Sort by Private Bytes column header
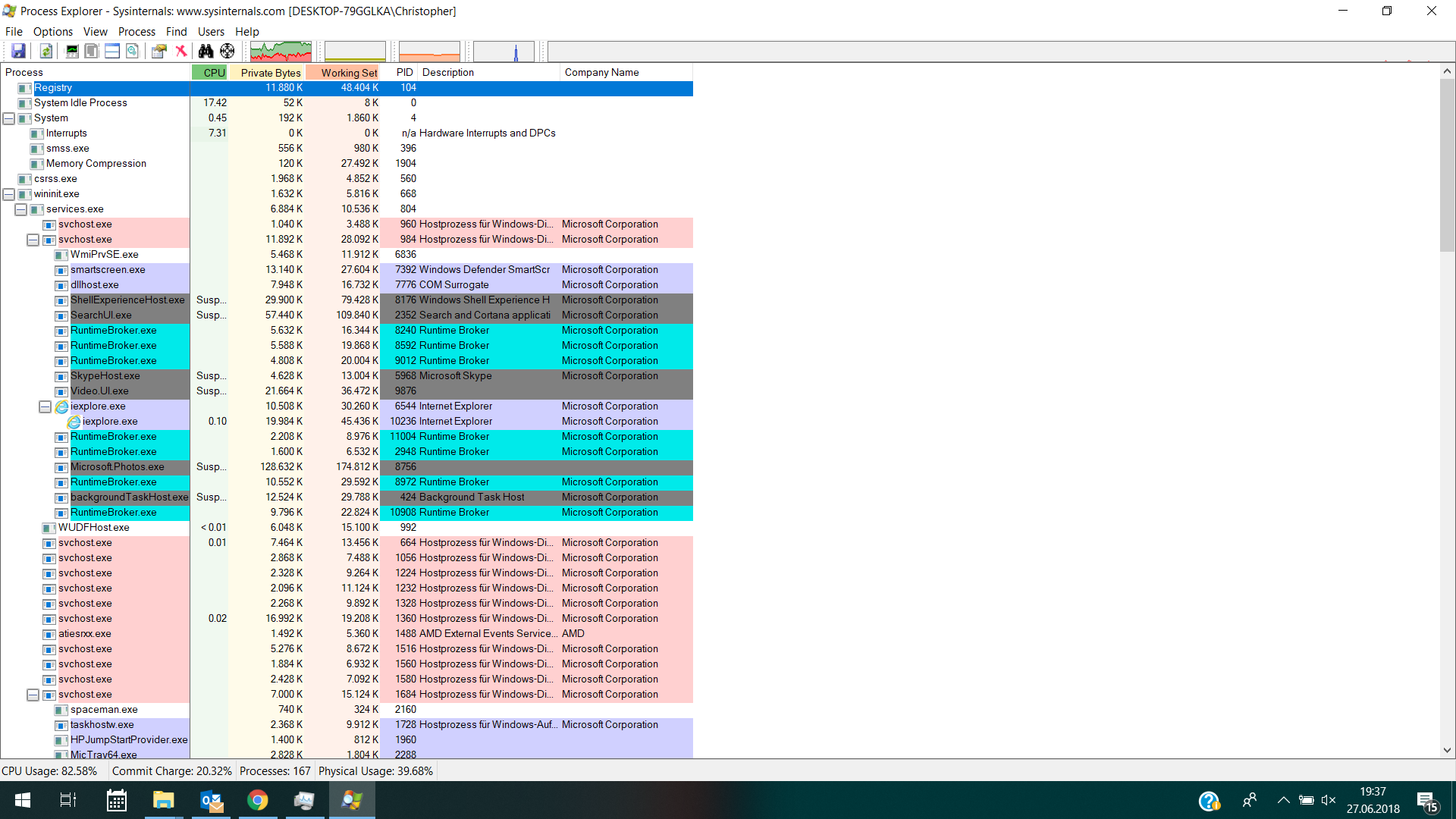Viewport: 1456px width, 819px height. (270, 73)
